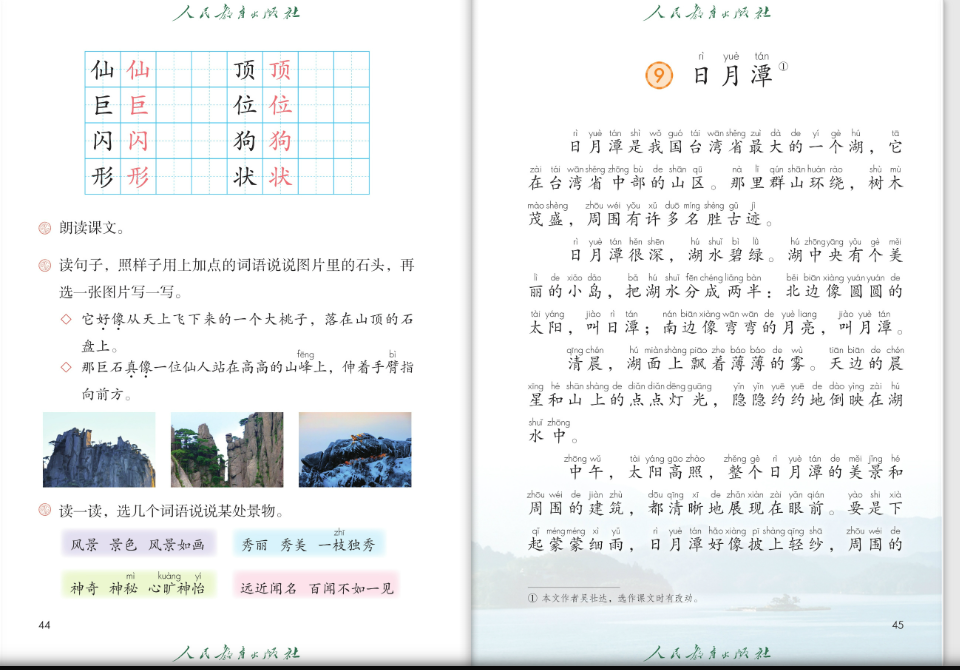This screenshot has width=960, height=670.
Task: Click the word 神奇 in the green box
Action: [x=84, y=589]
